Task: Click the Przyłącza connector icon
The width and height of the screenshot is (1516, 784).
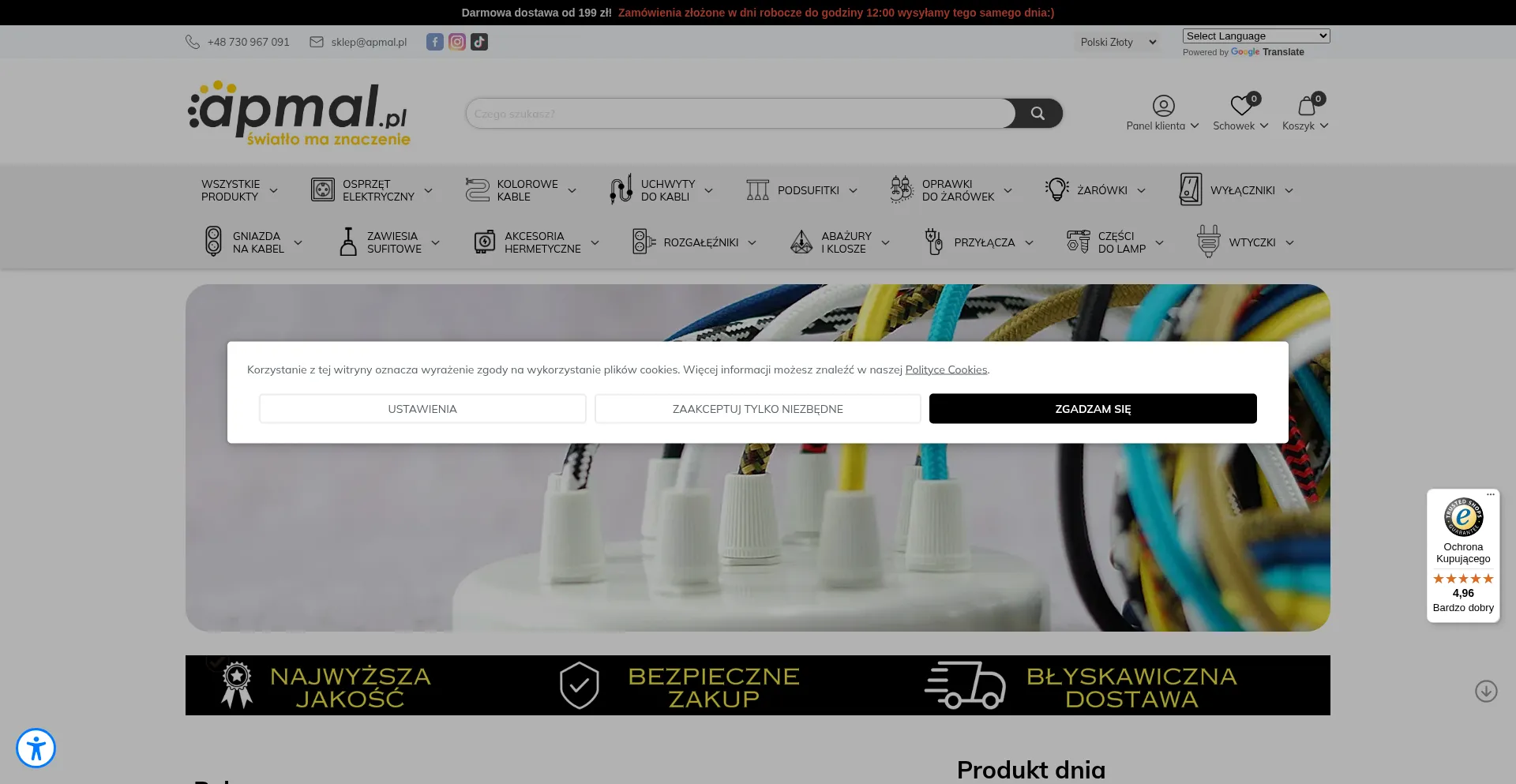Action: pyautogui.click(x=934, y=242)
